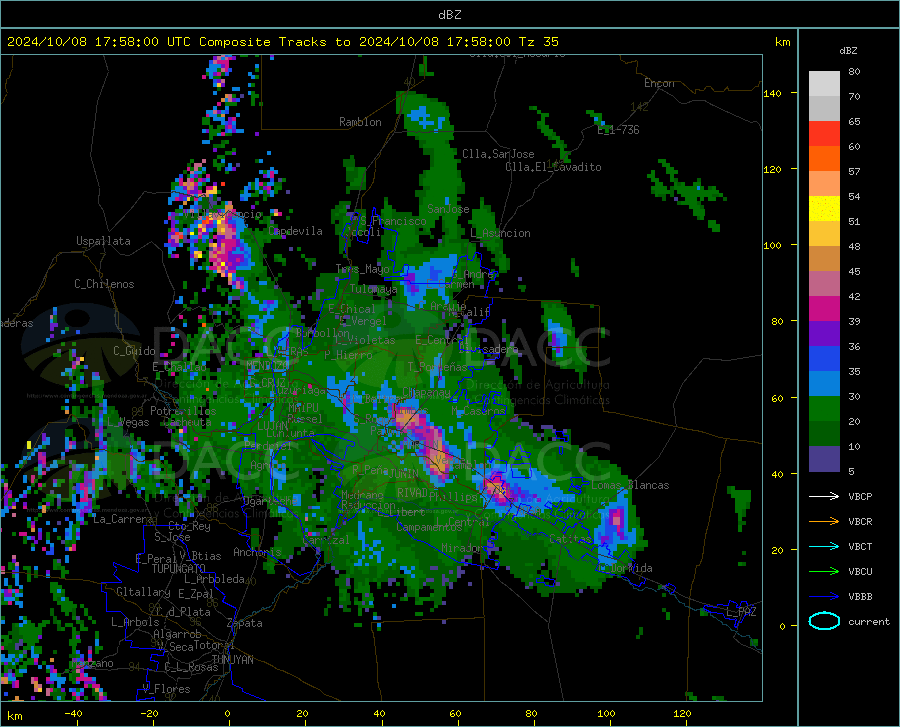Click the La_Carrera place label
Viewport: 900px width, 727px height.
[x=123, y=519]
